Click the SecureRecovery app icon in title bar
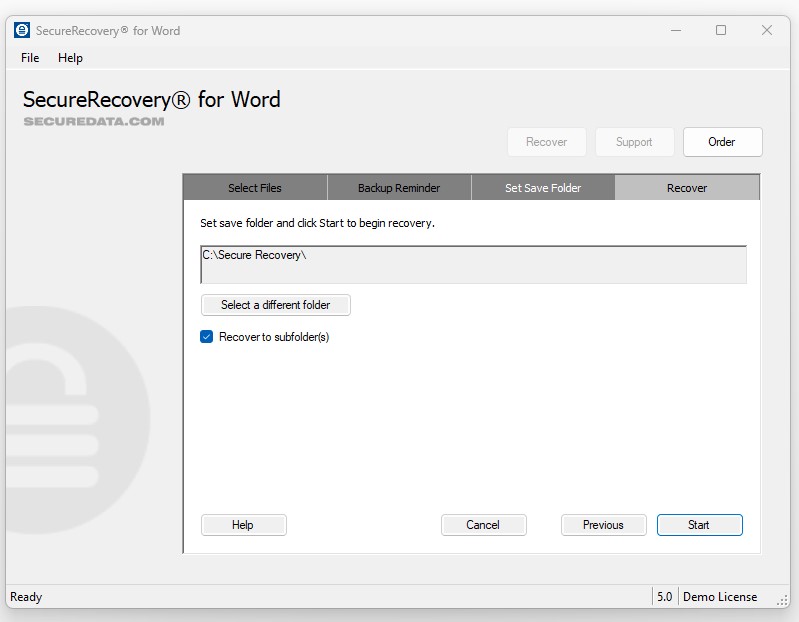 22,30
